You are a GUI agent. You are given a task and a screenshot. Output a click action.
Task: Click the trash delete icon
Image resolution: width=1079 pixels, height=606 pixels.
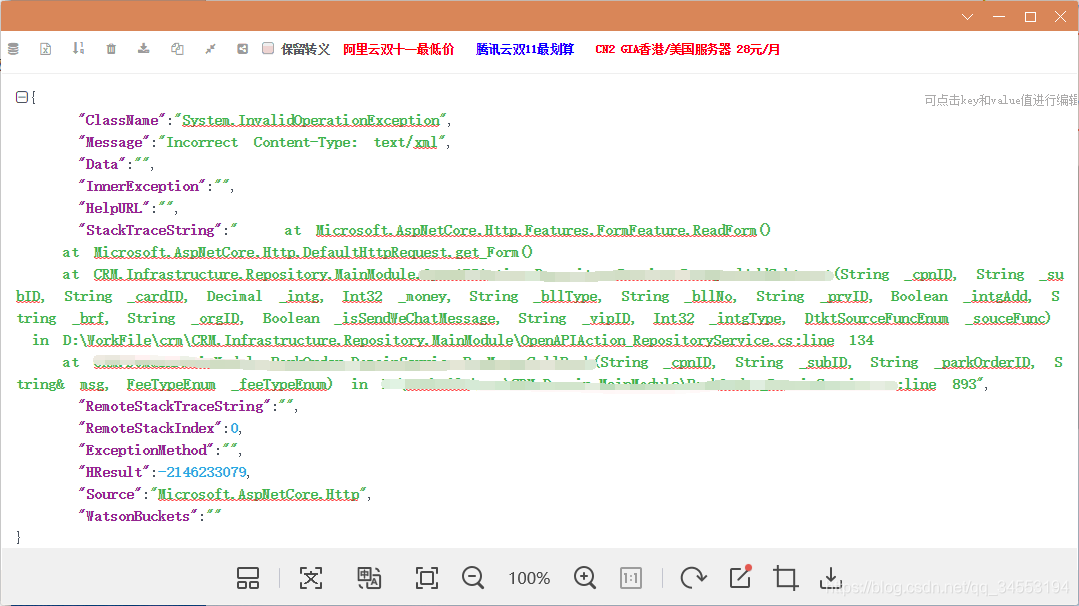111,49
